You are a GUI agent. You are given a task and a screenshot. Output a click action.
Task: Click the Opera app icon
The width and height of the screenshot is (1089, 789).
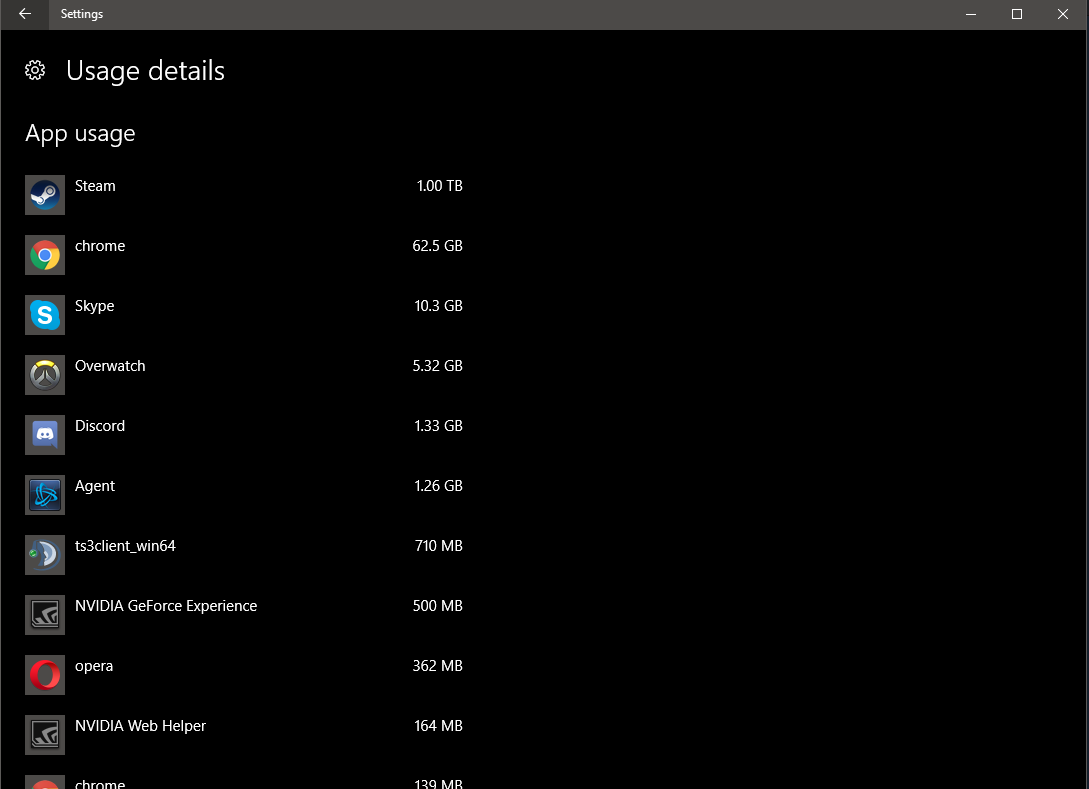[45, 675]
